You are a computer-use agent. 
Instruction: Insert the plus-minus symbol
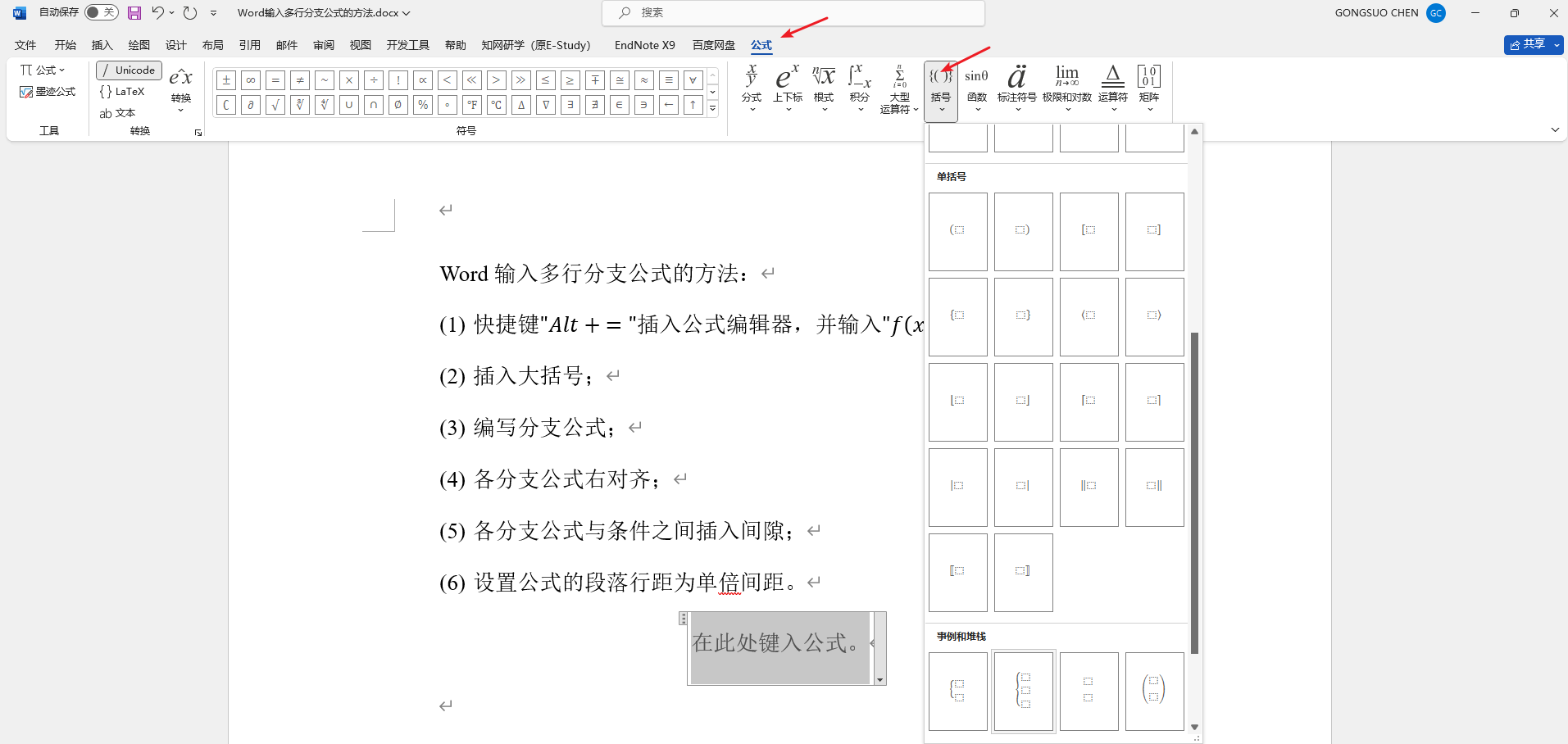coord(226,80)
